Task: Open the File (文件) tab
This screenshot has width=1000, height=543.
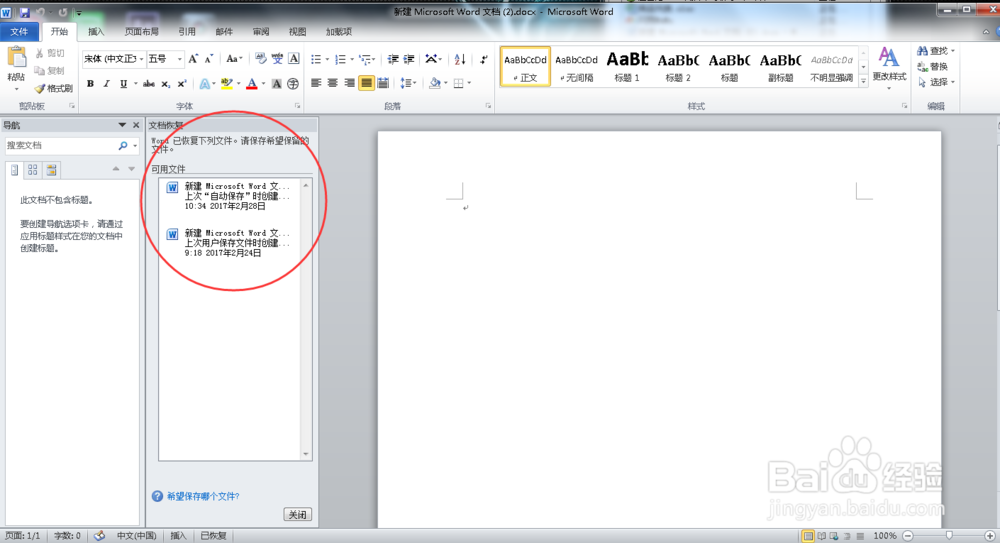Action: coord(19,31)
